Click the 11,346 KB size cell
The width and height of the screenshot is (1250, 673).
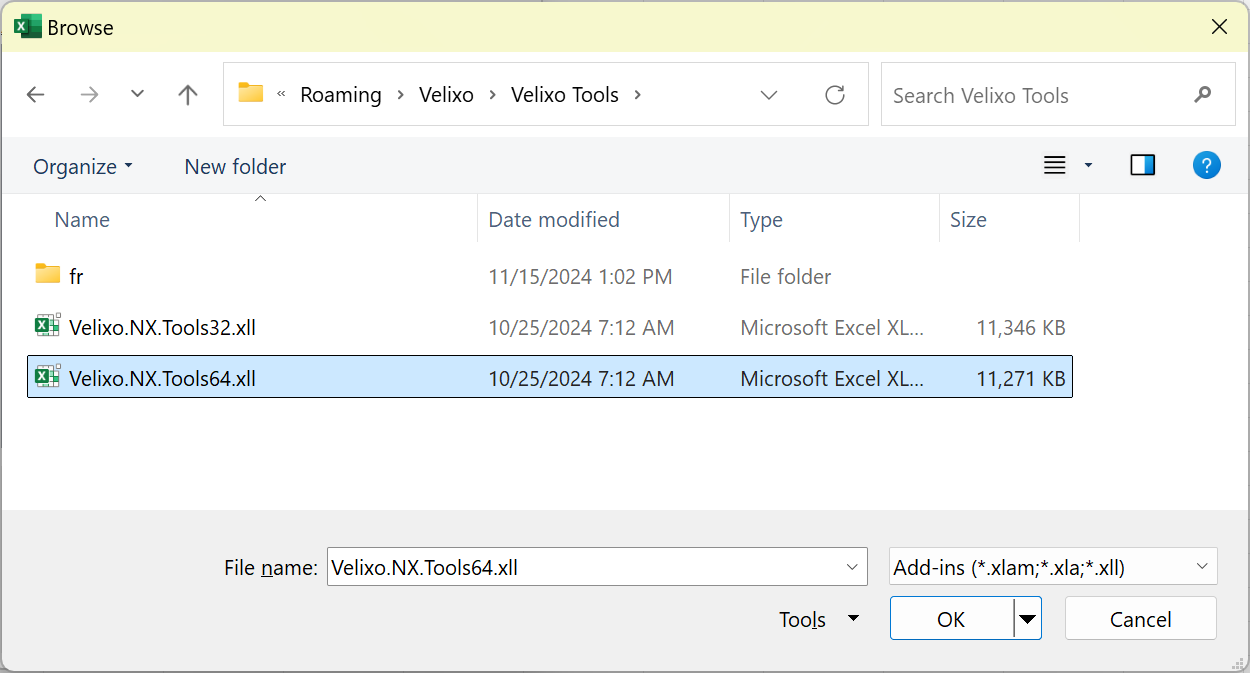[x=1020, y=327]
